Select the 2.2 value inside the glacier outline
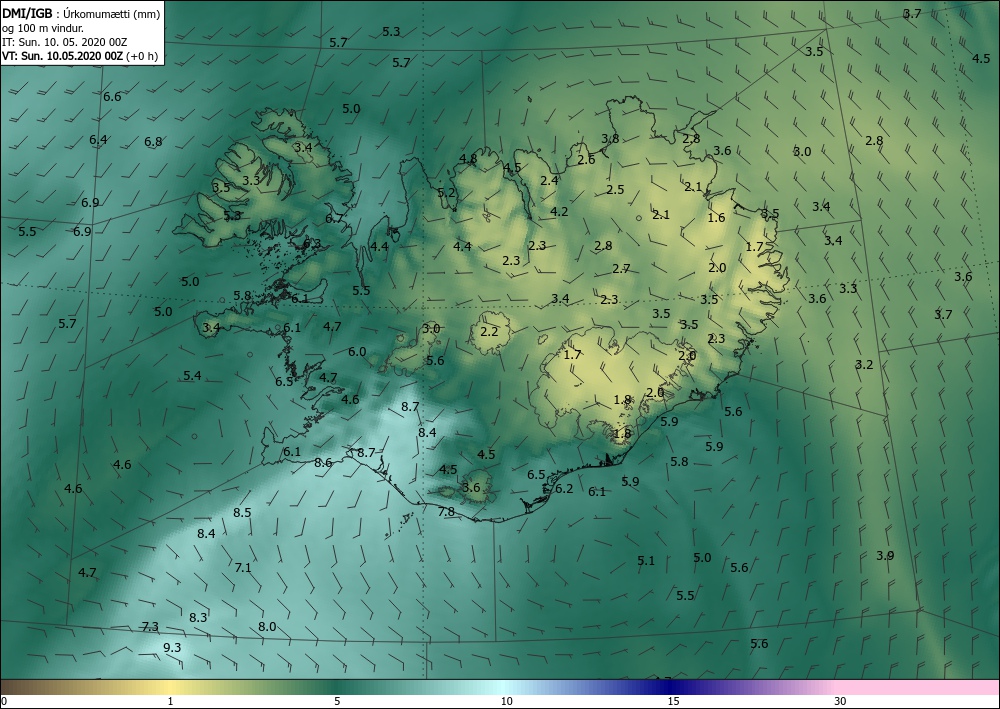The width and height of the screenshot is (1000, 709). click(489, 332)
